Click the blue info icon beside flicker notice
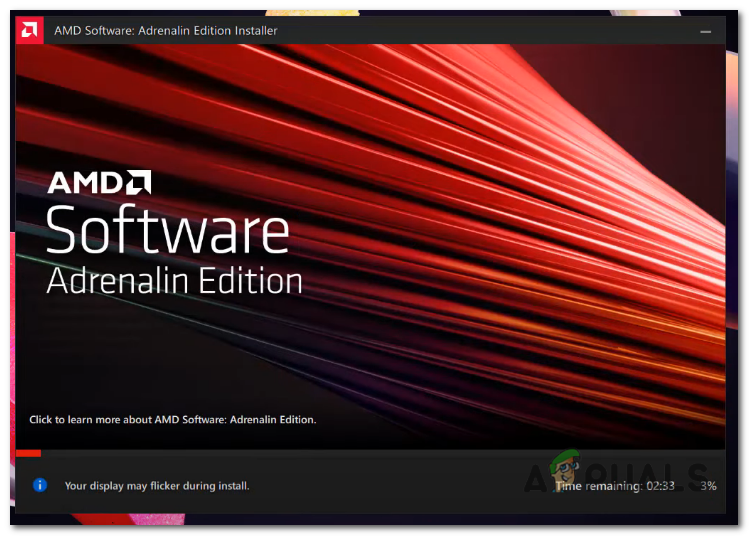The width and height of the screenshot is (749, 536). [x=40, y=485]
